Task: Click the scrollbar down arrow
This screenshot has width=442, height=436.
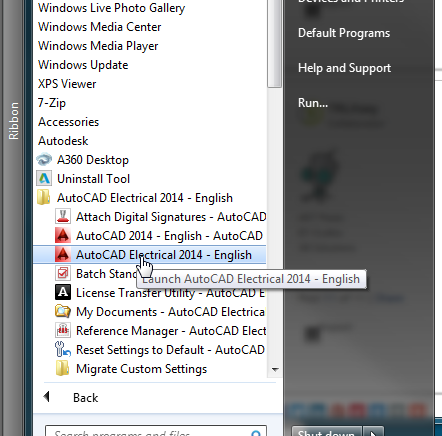Action: (x=275, y=369)
